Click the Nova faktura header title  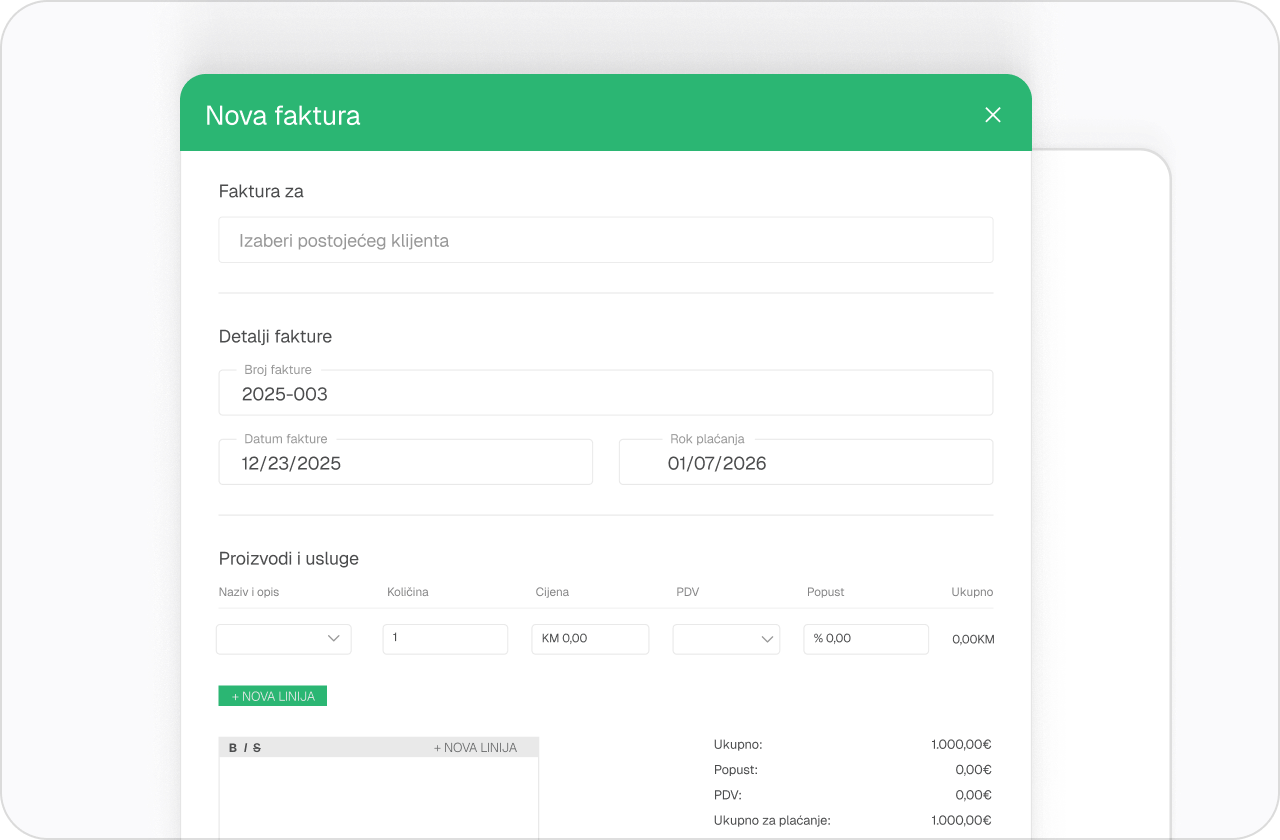tap(283, 115)
